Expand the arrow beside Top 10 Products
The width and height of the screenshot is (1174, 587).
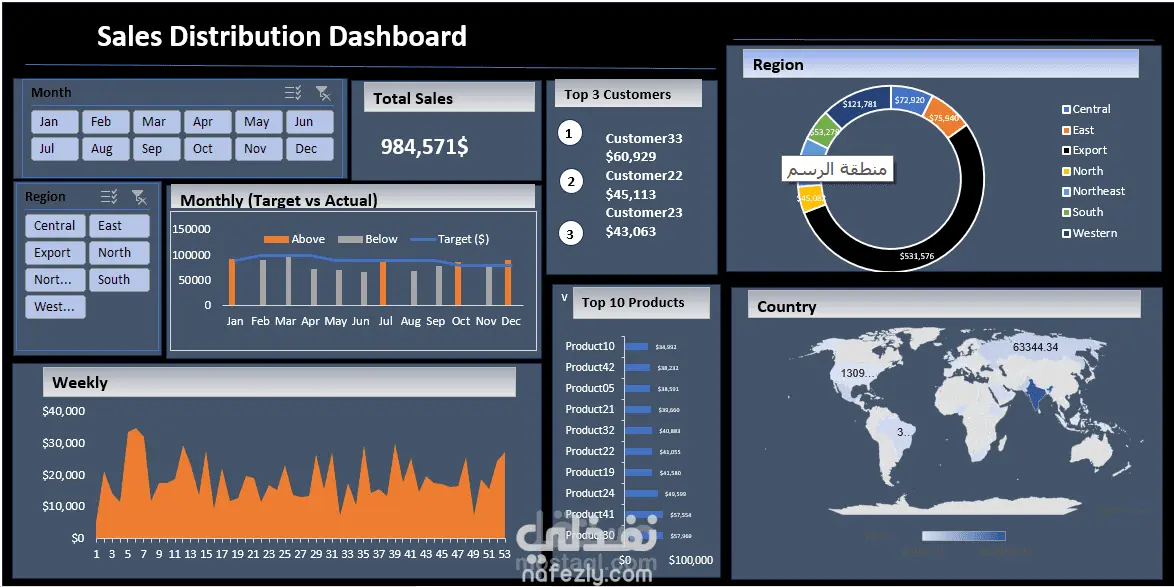pyautogui.click(x=565, y=298)
